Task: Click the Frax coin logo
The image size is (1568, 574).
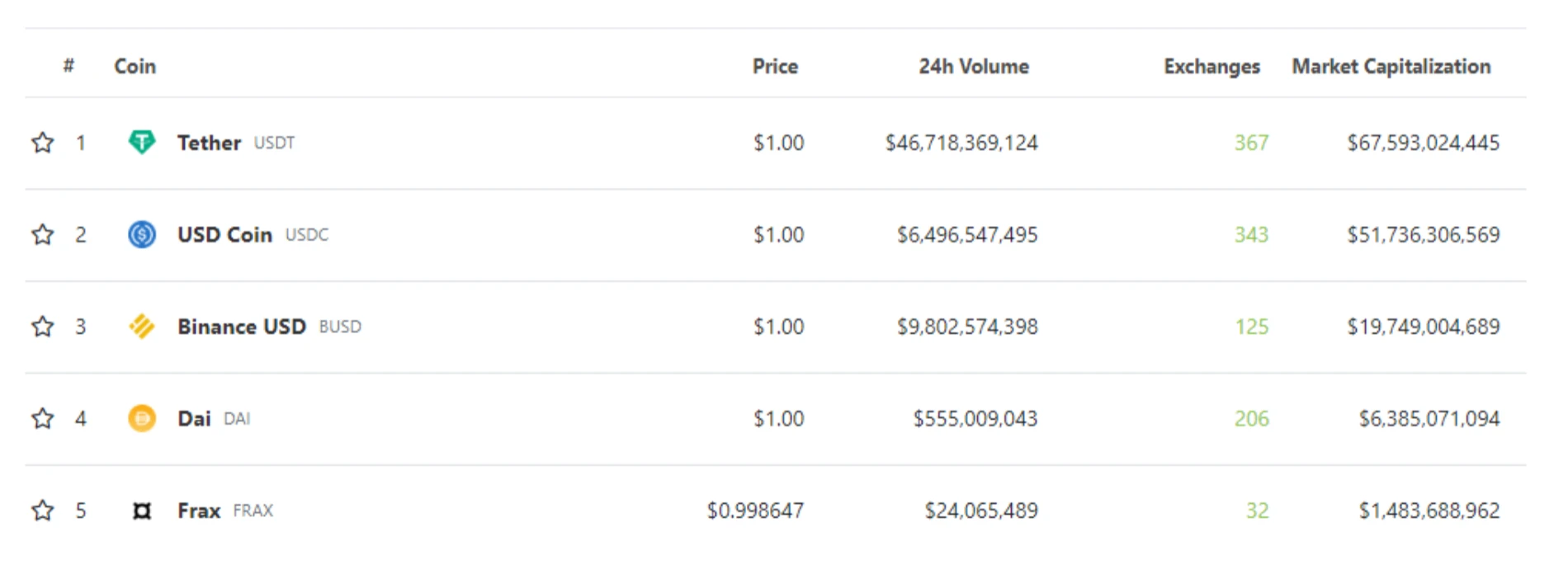Action: coord(142,510)
